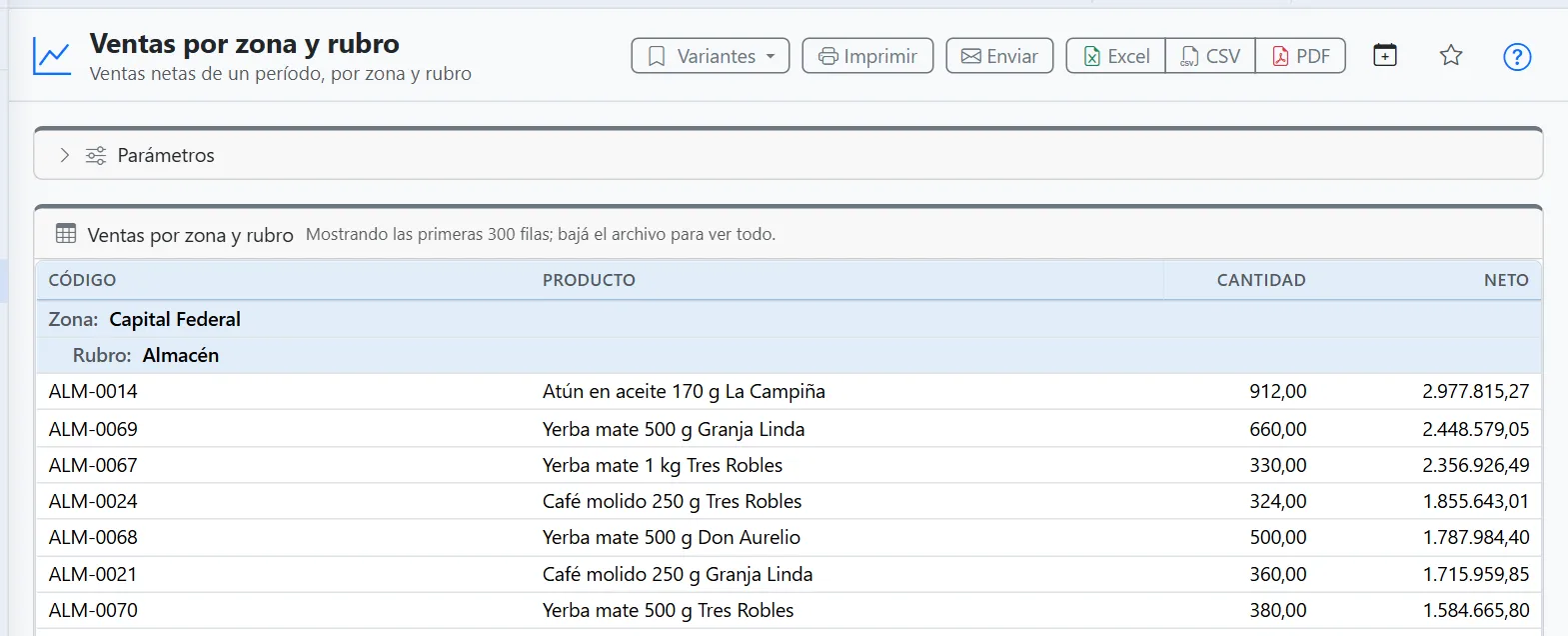Click net amount 2.356.926,49
The height and width of the screenshot is (636, 1568).
pos(1476,465)
